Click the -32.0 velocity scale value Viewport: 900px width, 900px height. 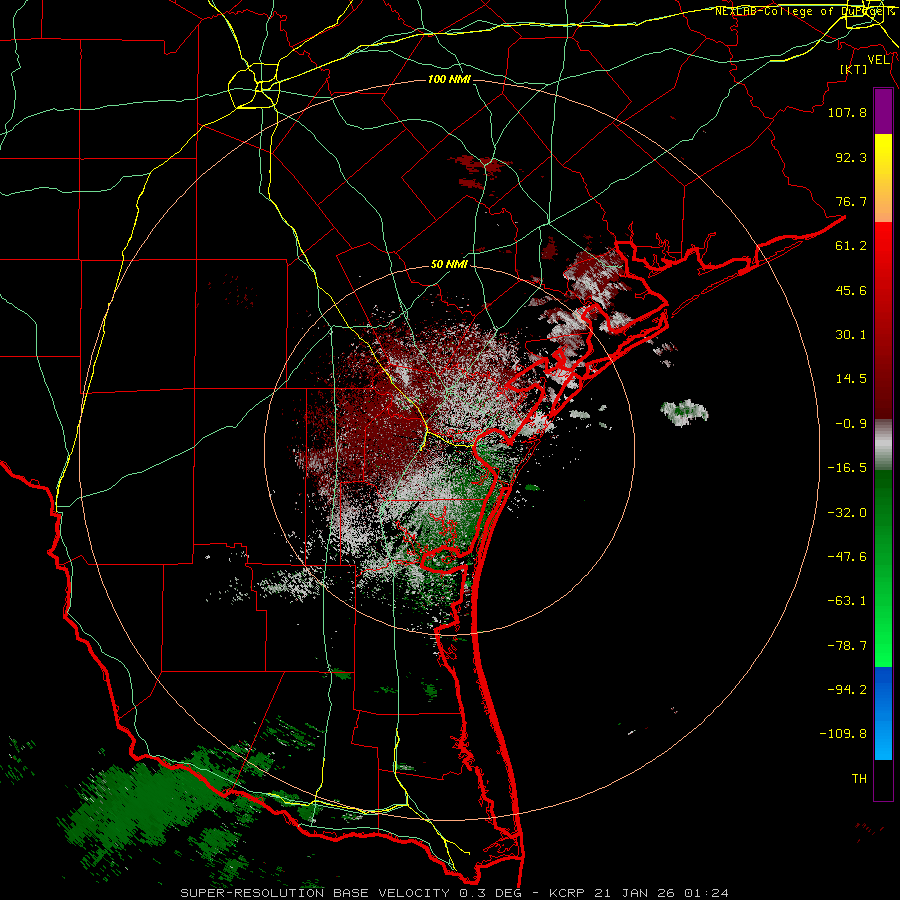coord(847,513)
